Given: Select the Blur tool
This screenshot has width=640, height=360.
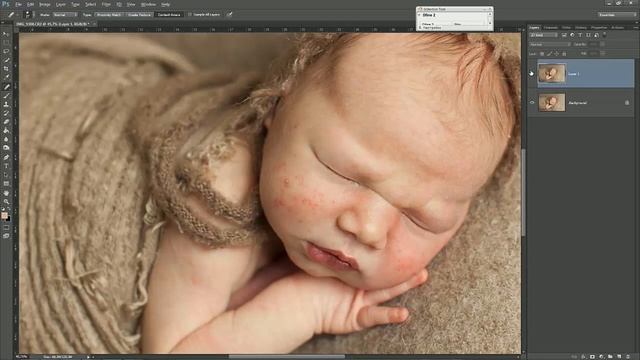Looking at the screenshot, I should coord(6,139).
